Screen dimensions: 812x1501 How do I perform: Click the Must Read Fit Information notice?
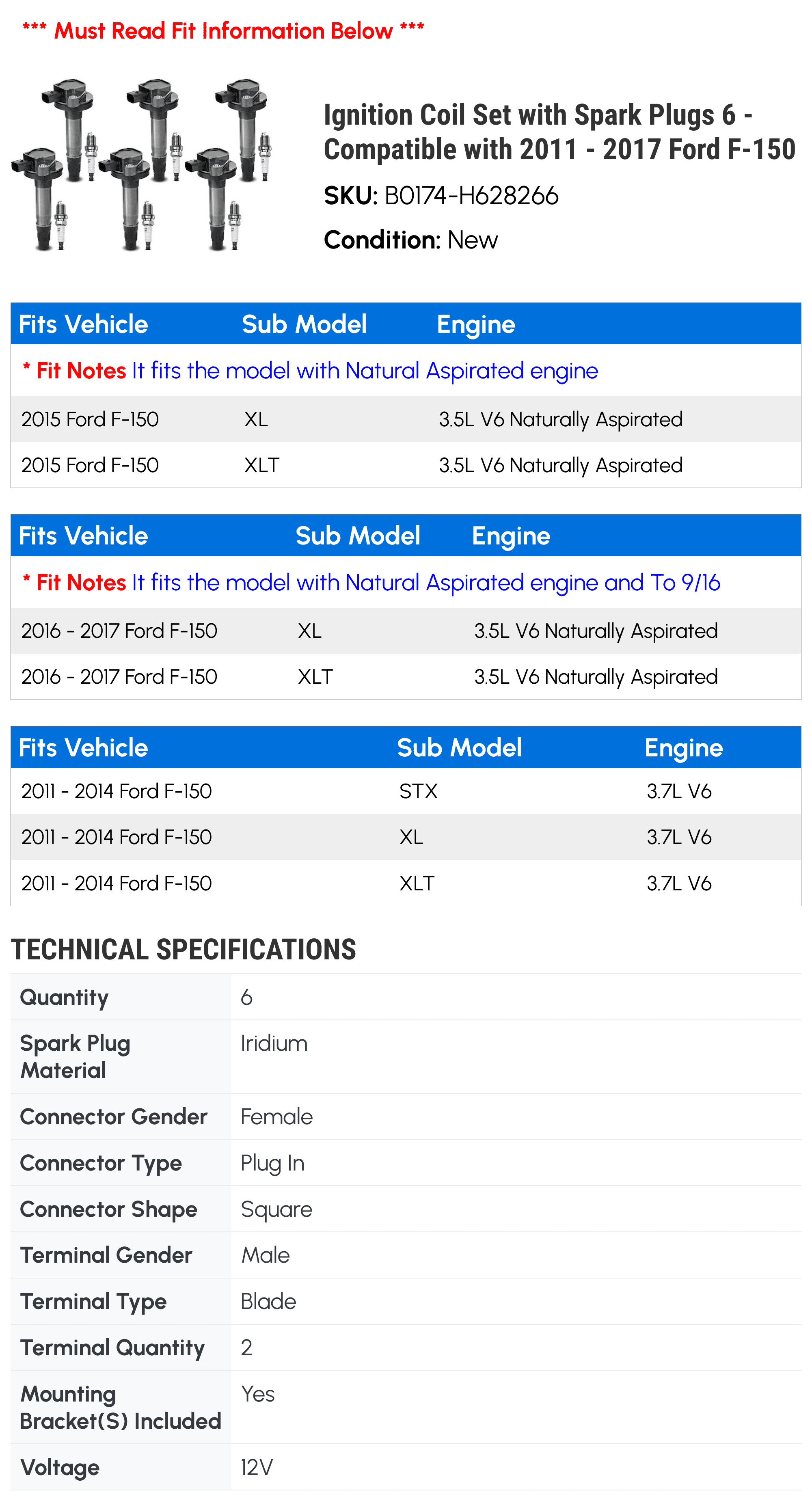tap(223, 30)
